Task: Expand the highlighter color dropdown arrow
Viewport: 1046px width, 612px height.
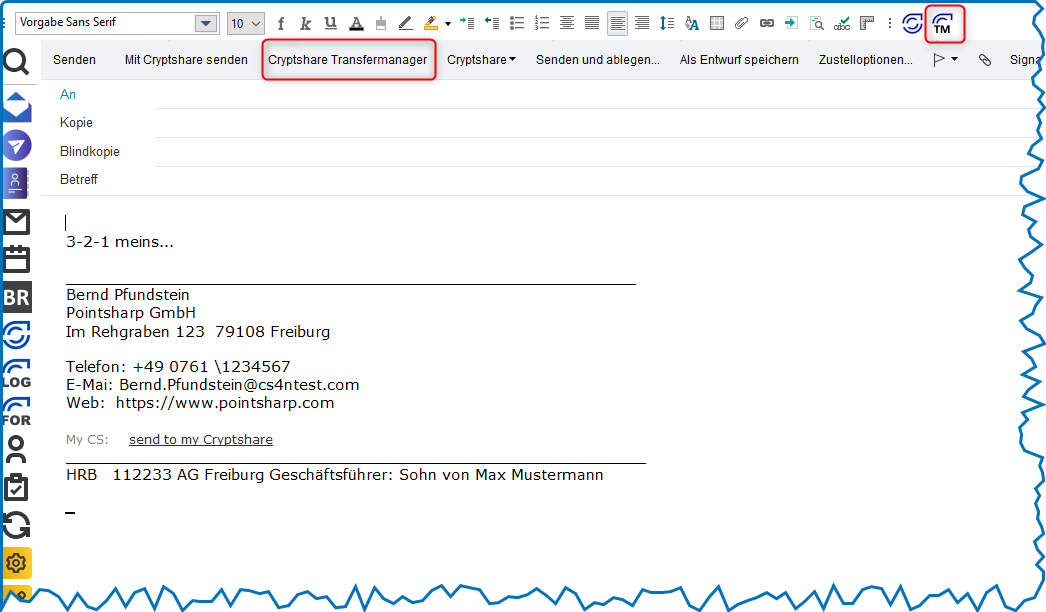Action: 448,23
